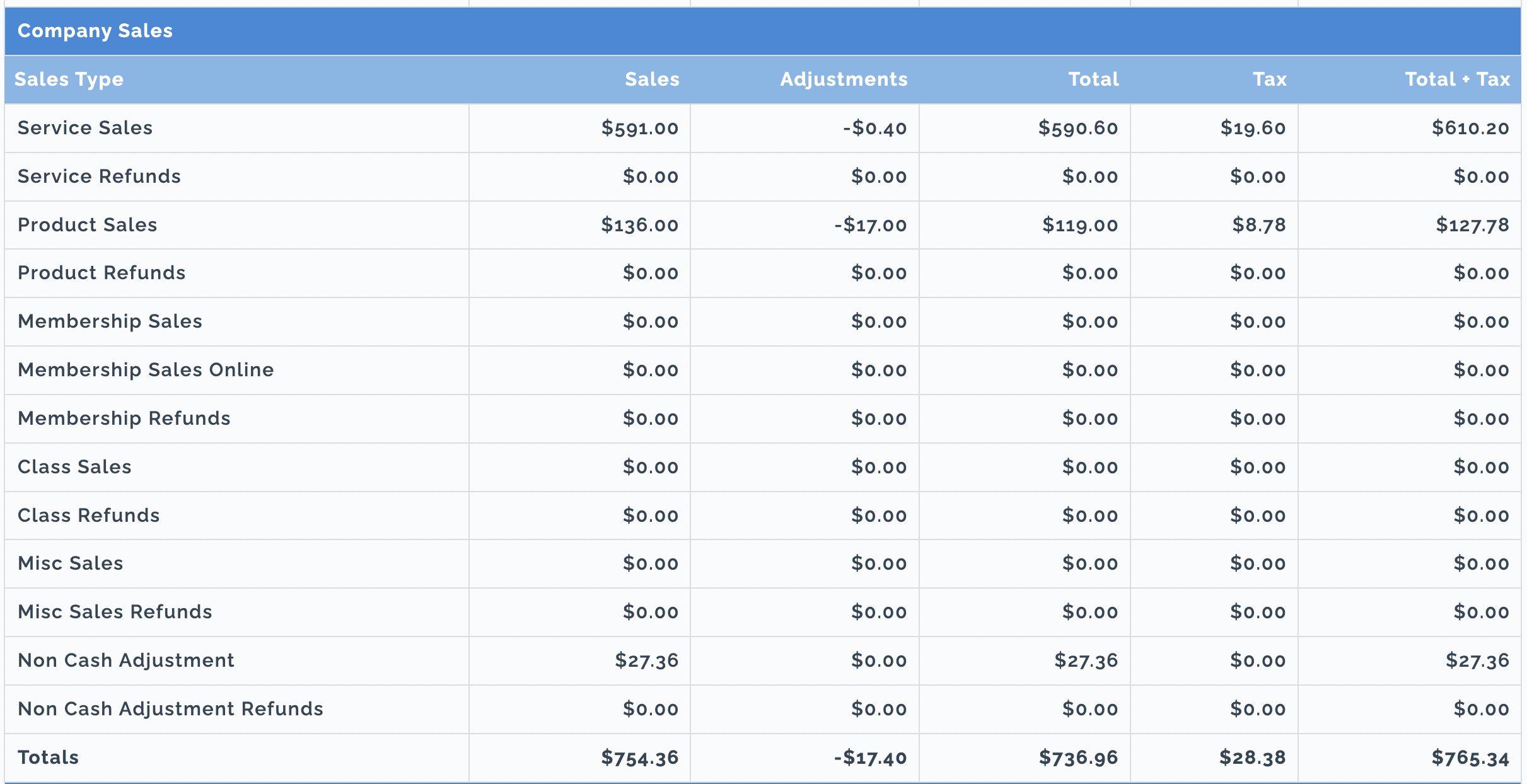Select the $27.36 value in Total column
Screen dimensions: 1527x784
1086,660
